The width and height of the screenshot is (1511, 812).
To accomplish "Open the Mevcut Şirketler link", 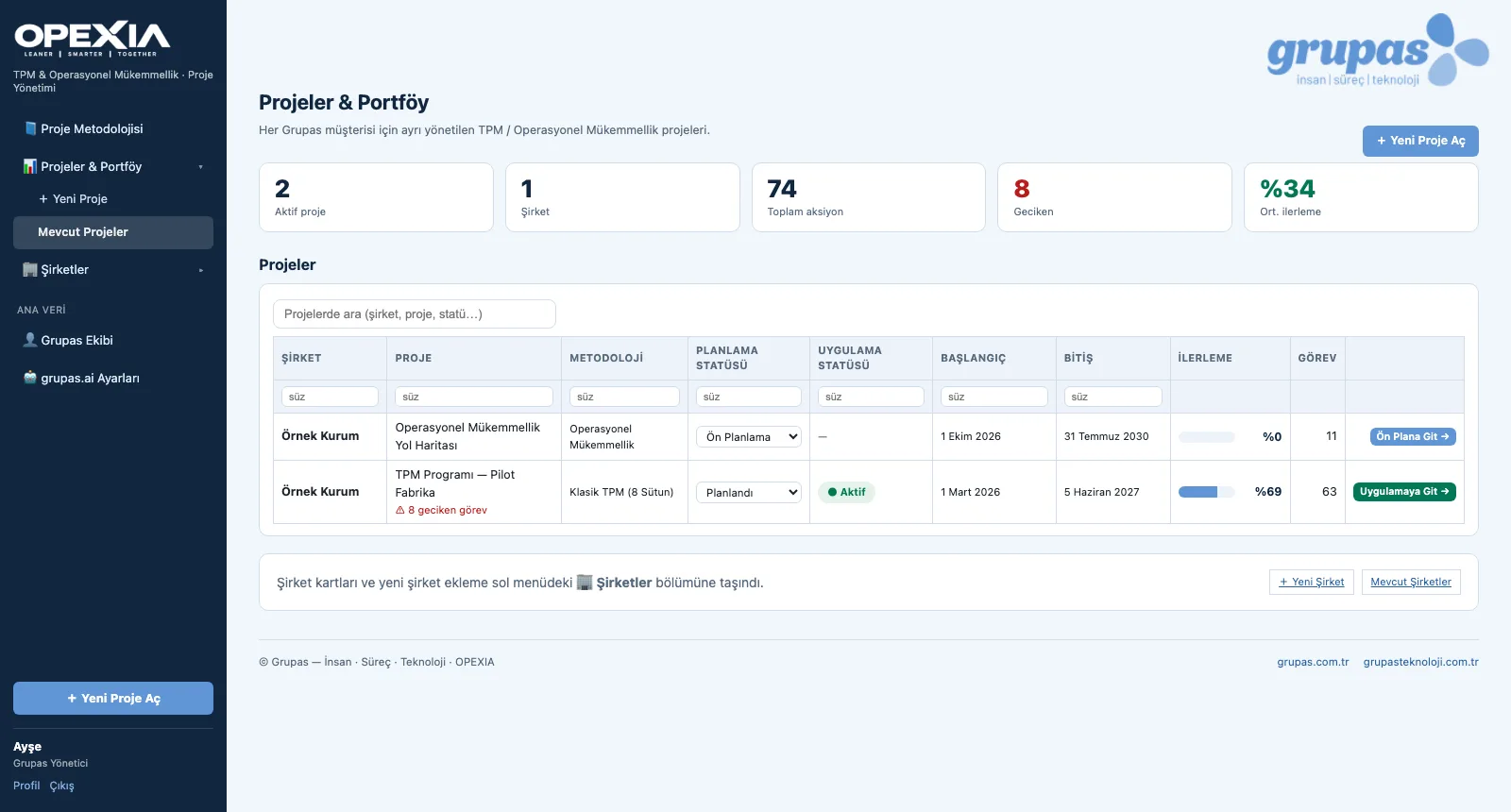I will pyautogui.click(x=1411, y=582).
